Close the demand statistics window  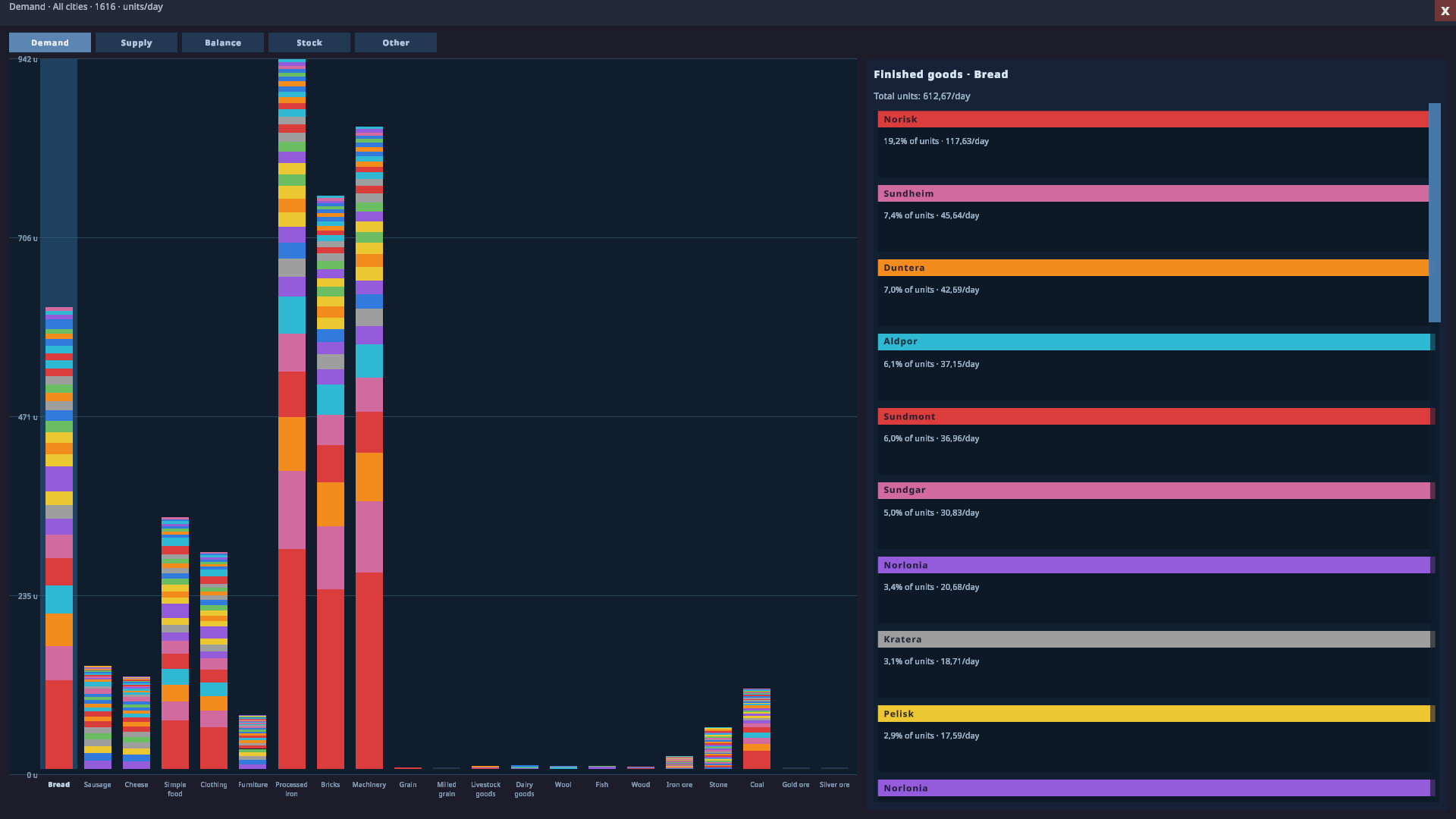[x=1445, y=11]
